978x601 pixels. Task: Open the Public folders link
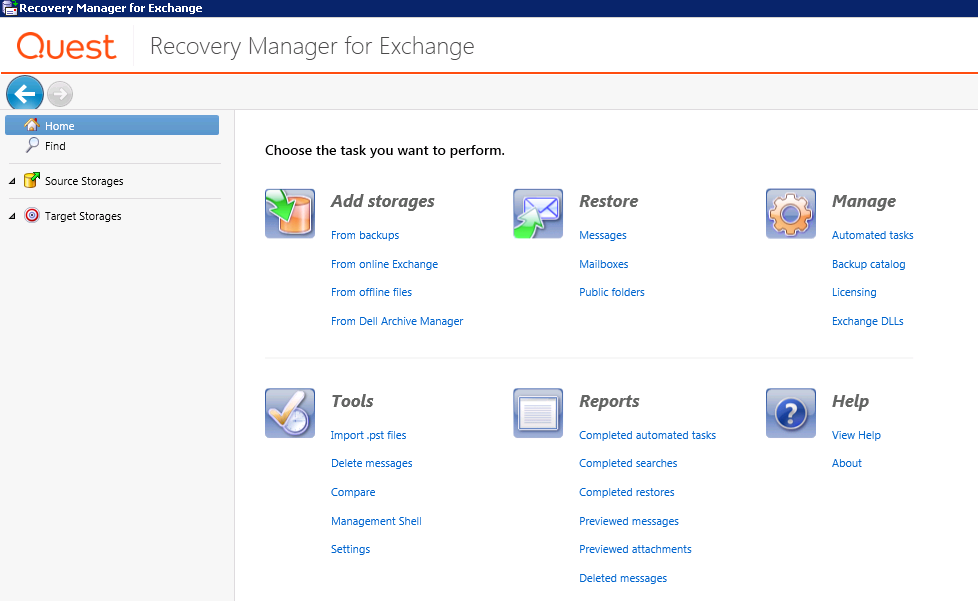click(x=611, y=292)
